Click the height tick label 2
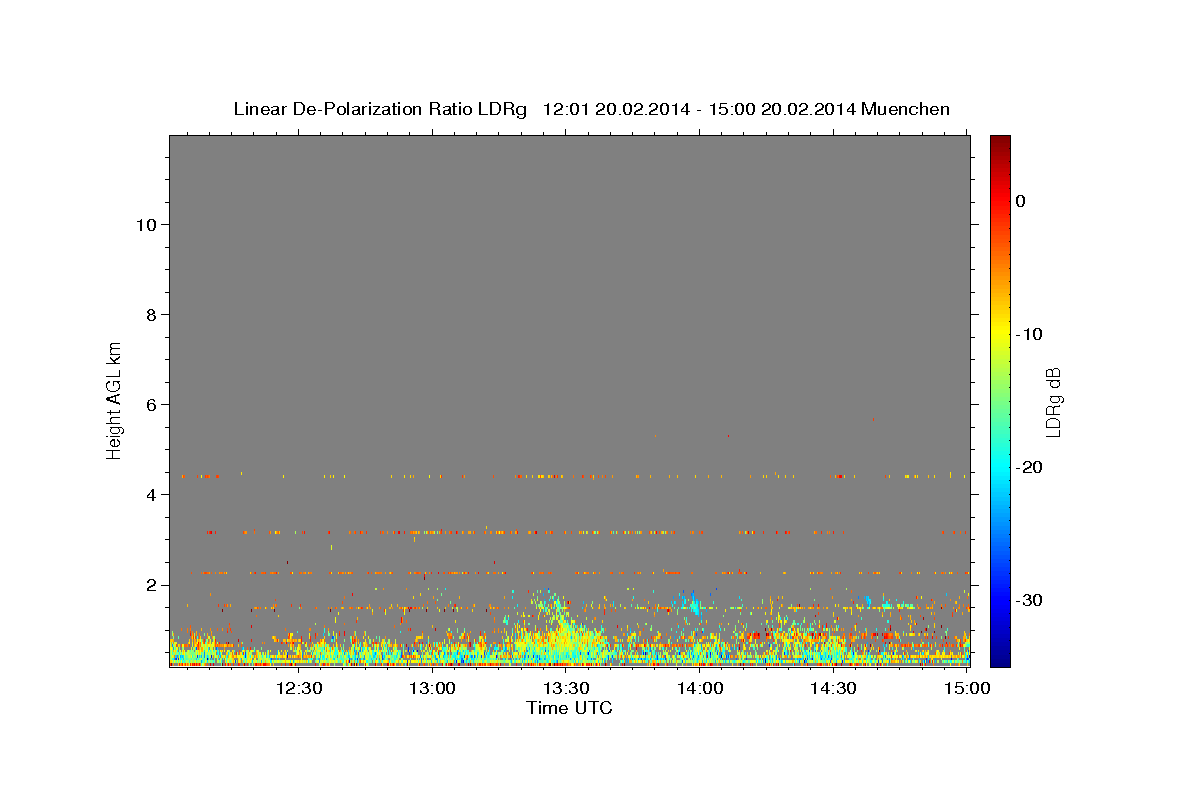This screenshot has width=1200, height=800. pos(150,585)
